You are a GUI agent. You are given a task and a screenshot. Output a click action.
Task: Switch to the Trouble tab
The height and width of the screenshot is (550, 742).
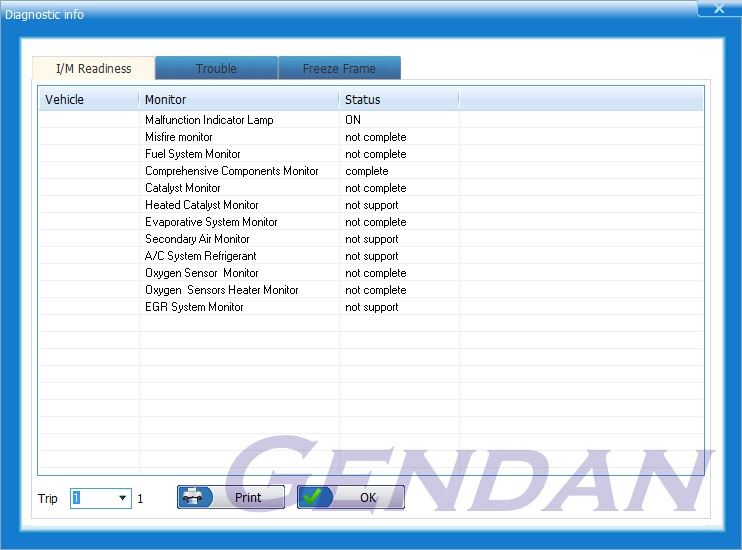coord(216,68)
